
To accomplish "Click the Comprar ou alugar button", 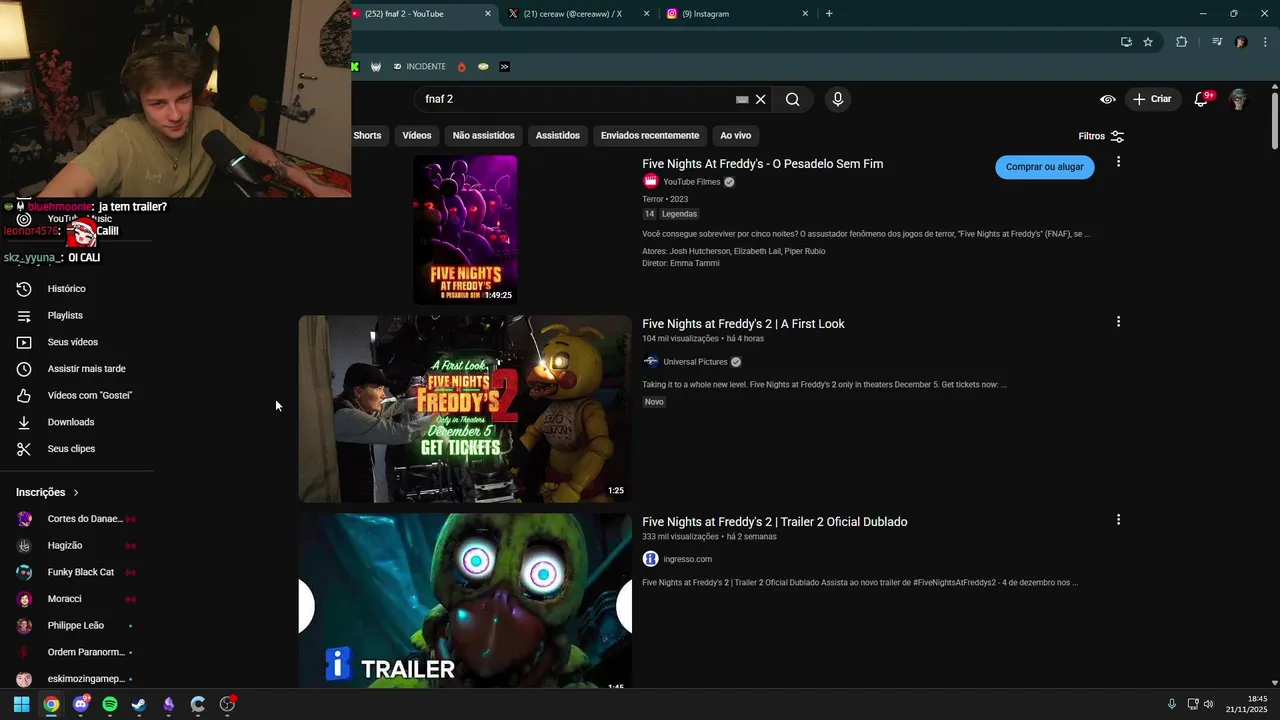I will [x=1044, y=167].
